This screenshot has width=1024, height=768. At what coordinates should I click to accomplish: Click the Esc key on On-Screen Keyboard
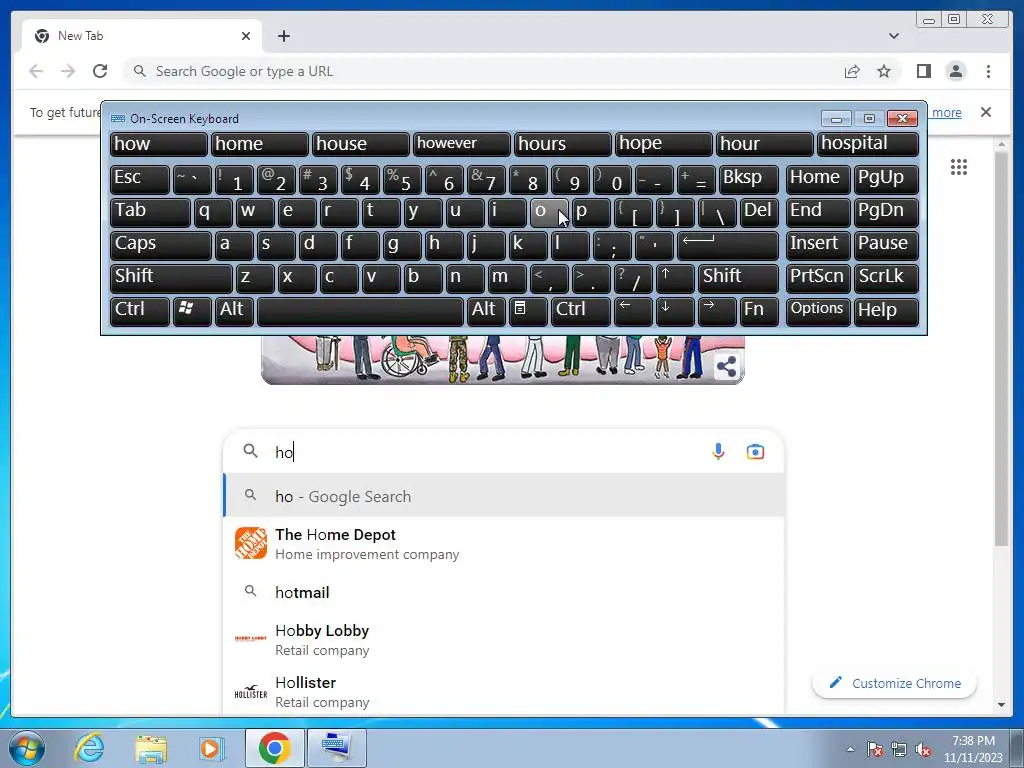coord(140,178)
